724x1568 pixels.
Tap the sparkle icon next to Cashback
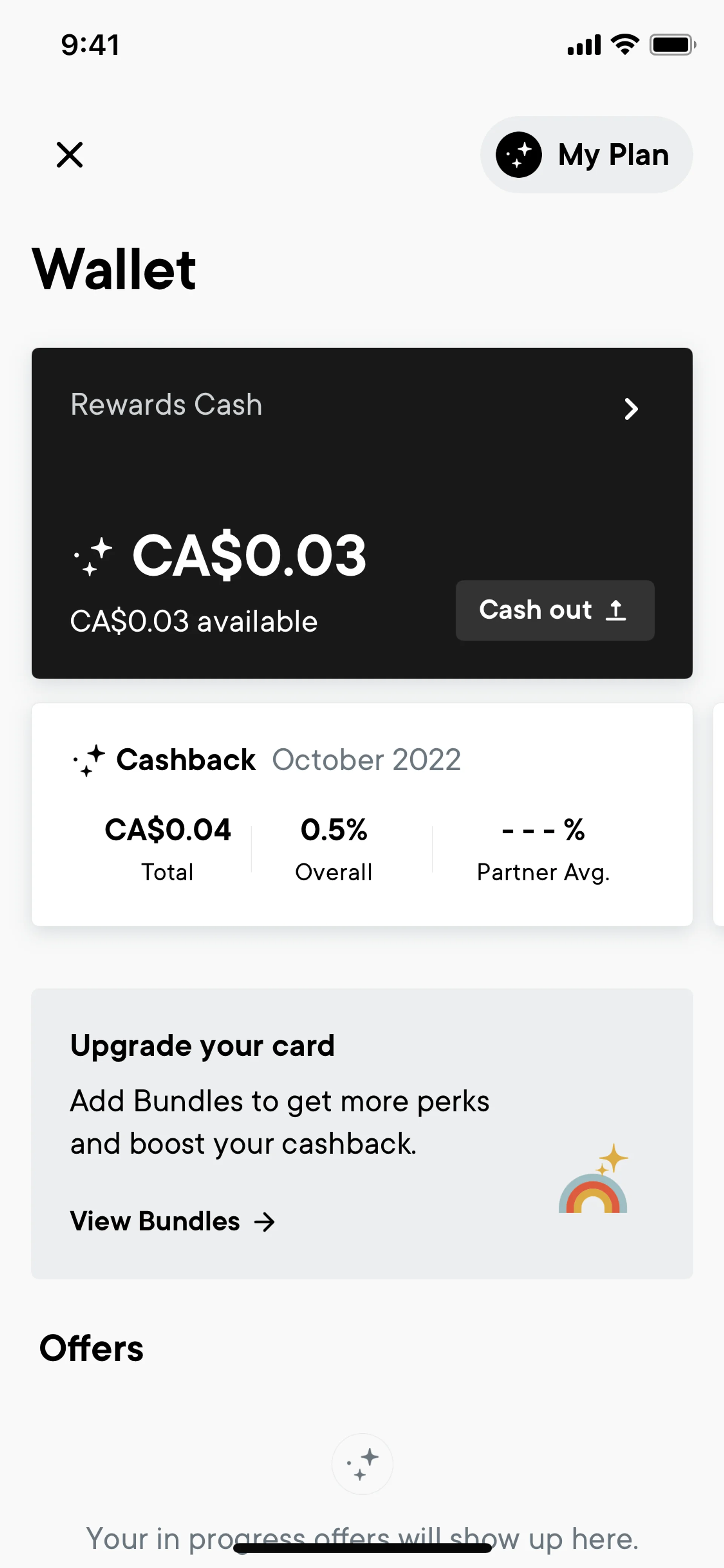(89, 760)
